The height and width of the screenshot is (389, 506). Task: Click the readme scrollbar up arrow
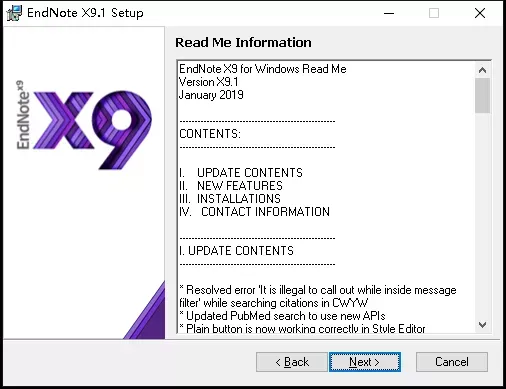click(482, 70)
